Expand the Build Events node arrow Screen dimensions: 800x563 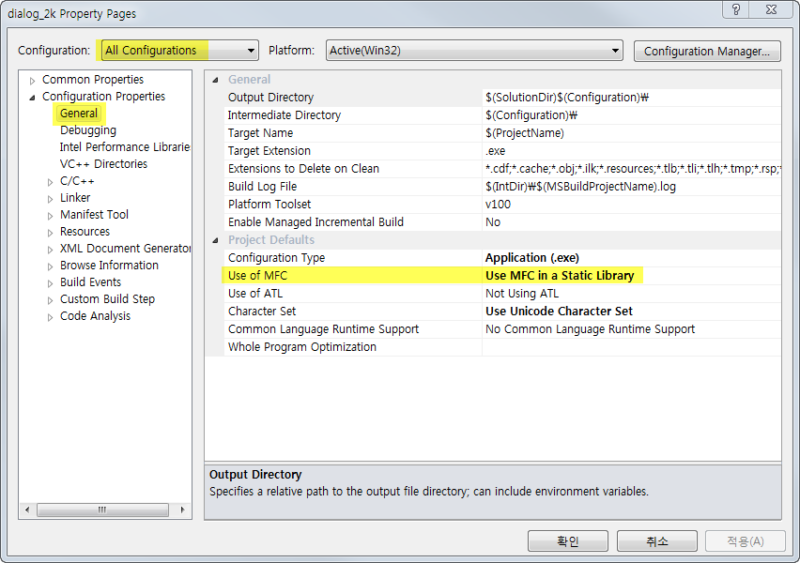click(50, 283)
